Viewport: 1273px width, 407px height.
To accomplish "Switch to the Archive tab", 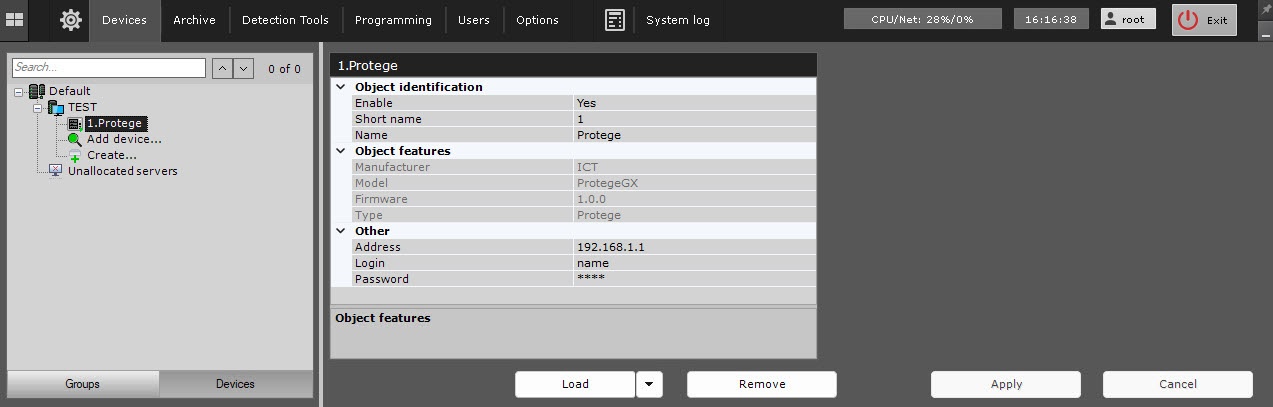I will coord(195,20).
